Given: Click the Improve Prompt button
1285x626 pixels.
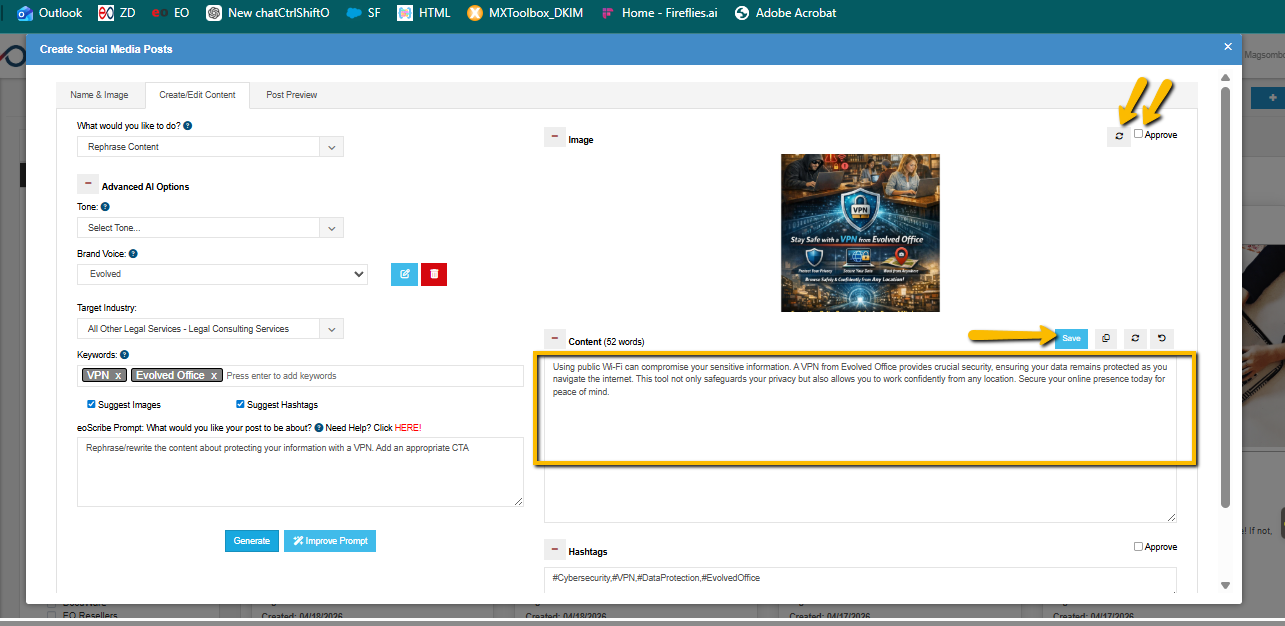Looking at the screenshot, I should click(x=330, y=540).
